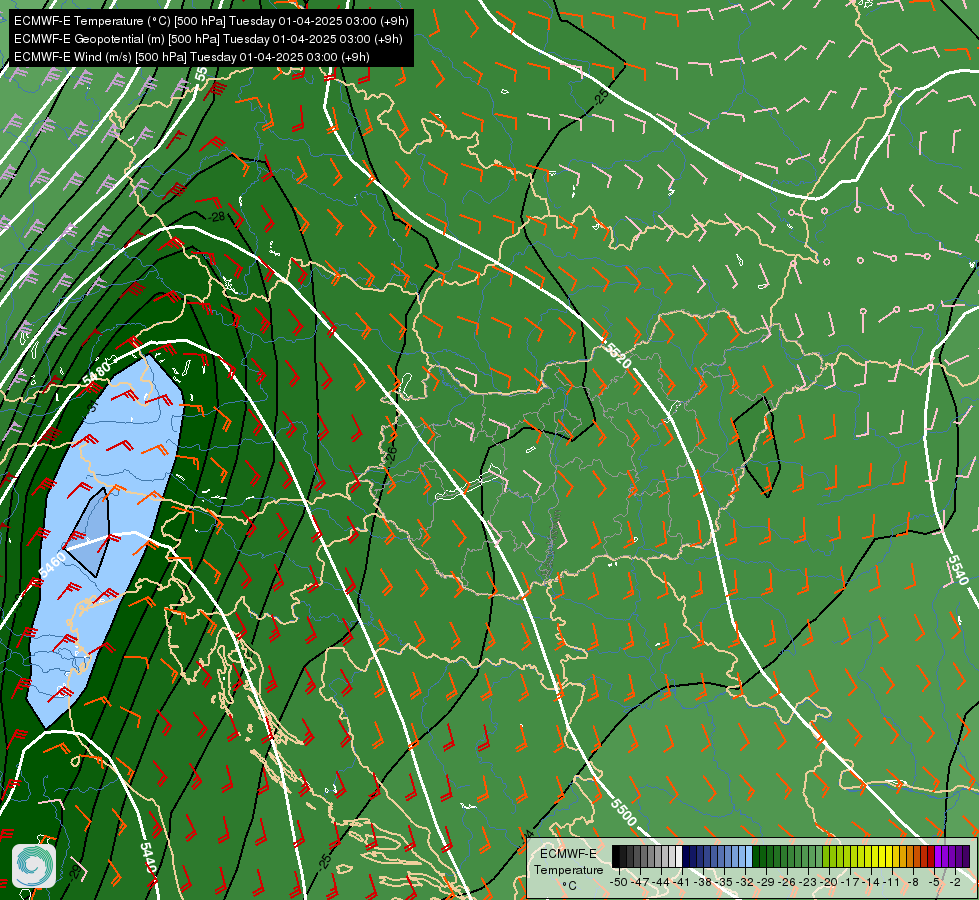
Task: Click the °C unit label in the legend
Action: pyautogui.click(x=569, y=885)
